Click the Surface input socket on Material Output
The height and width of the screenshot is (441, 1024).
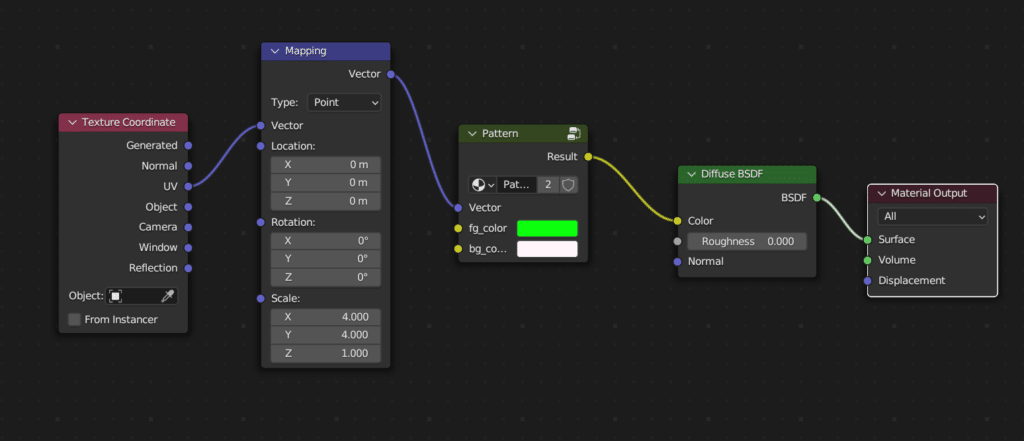pyautogui.click(x=867, y=239)
